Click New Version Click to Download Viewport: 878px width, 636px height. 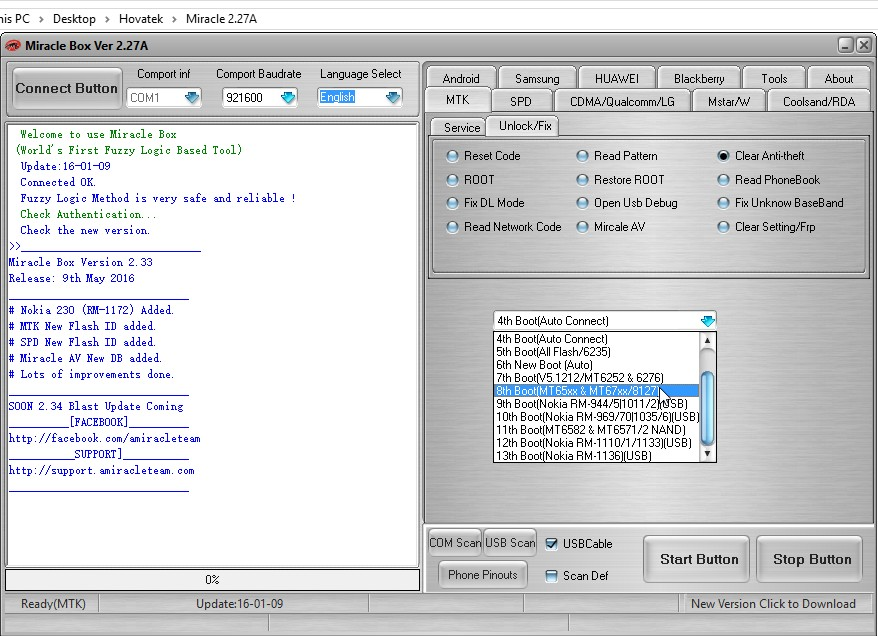[x=773, y=604]
